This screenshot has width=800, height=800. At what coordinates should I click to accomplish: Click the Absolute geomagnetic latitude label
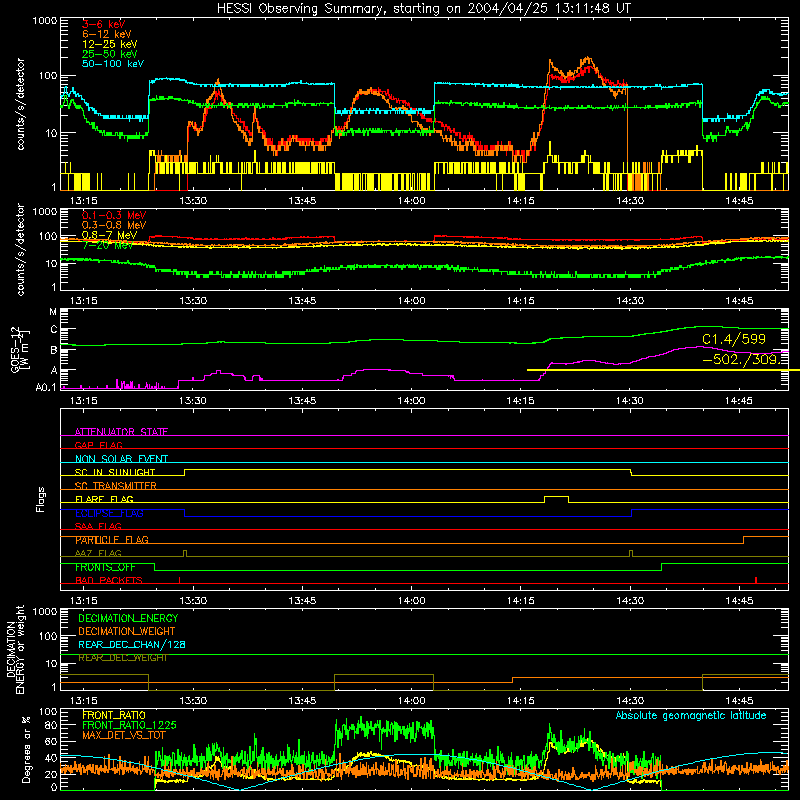(x=691, y=715)
